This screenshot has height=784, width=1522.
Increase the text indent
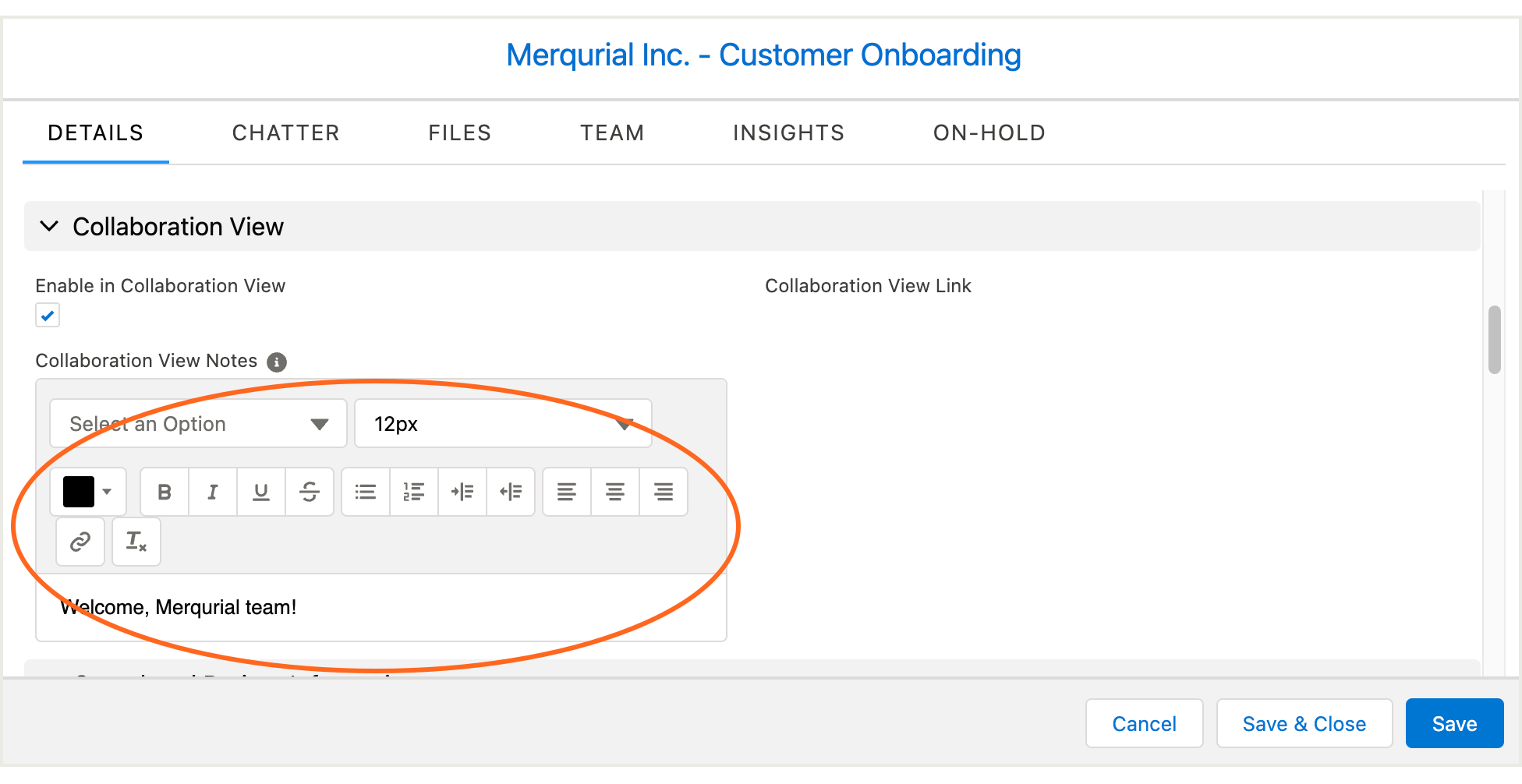click(x=462, y=492)
